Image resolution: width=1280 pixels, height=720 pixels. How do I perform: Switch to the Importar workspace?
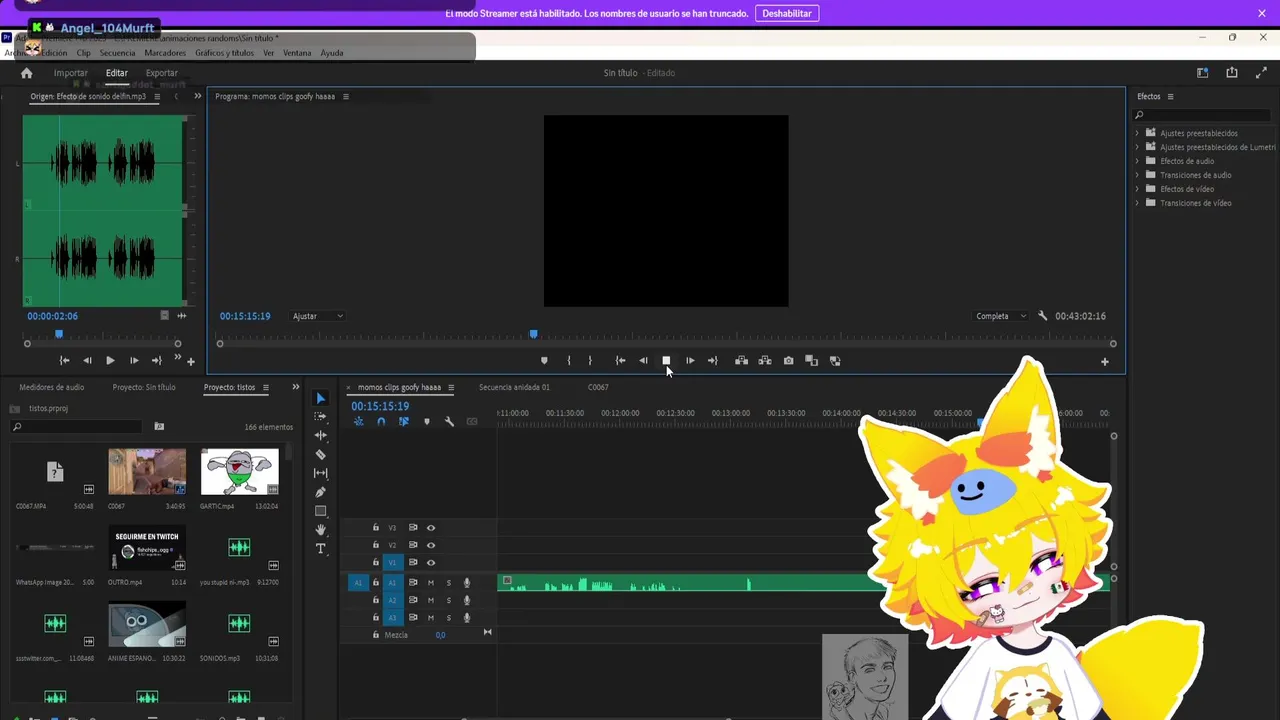(71, 73)
